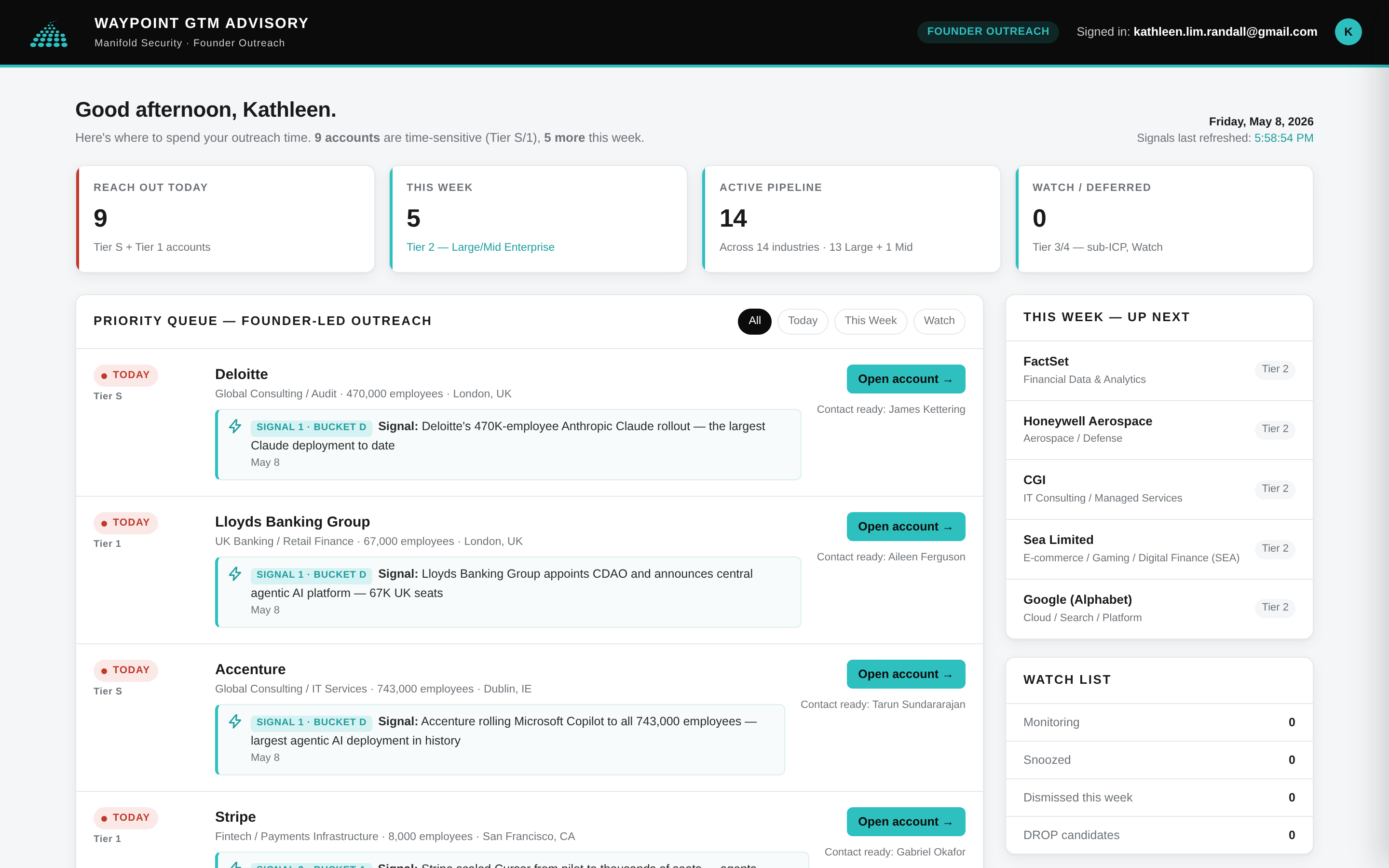1389x868 pixels.
Task: Click the Deloitte company name
Action: (241, 374)
